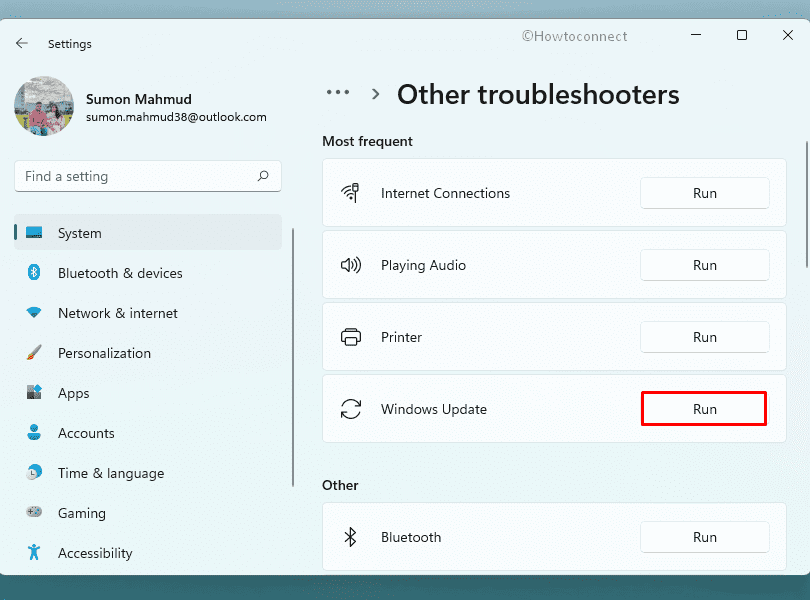Screen dimensions: 810x600
Task: Open Network & internet category
Action: coord(148,313)
